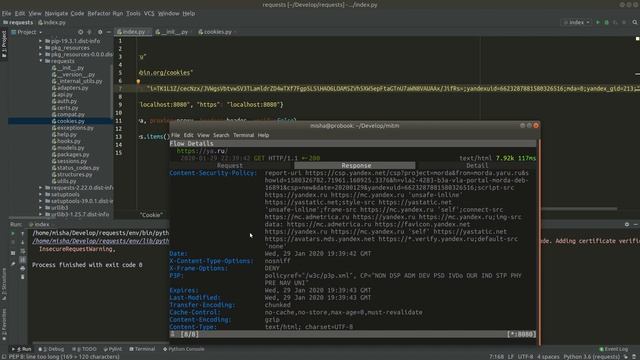Screen dimensions: 640x360
Task: Open the Run tool window tab at bottom
Action: pyautogui.click(x=21, y=349)
